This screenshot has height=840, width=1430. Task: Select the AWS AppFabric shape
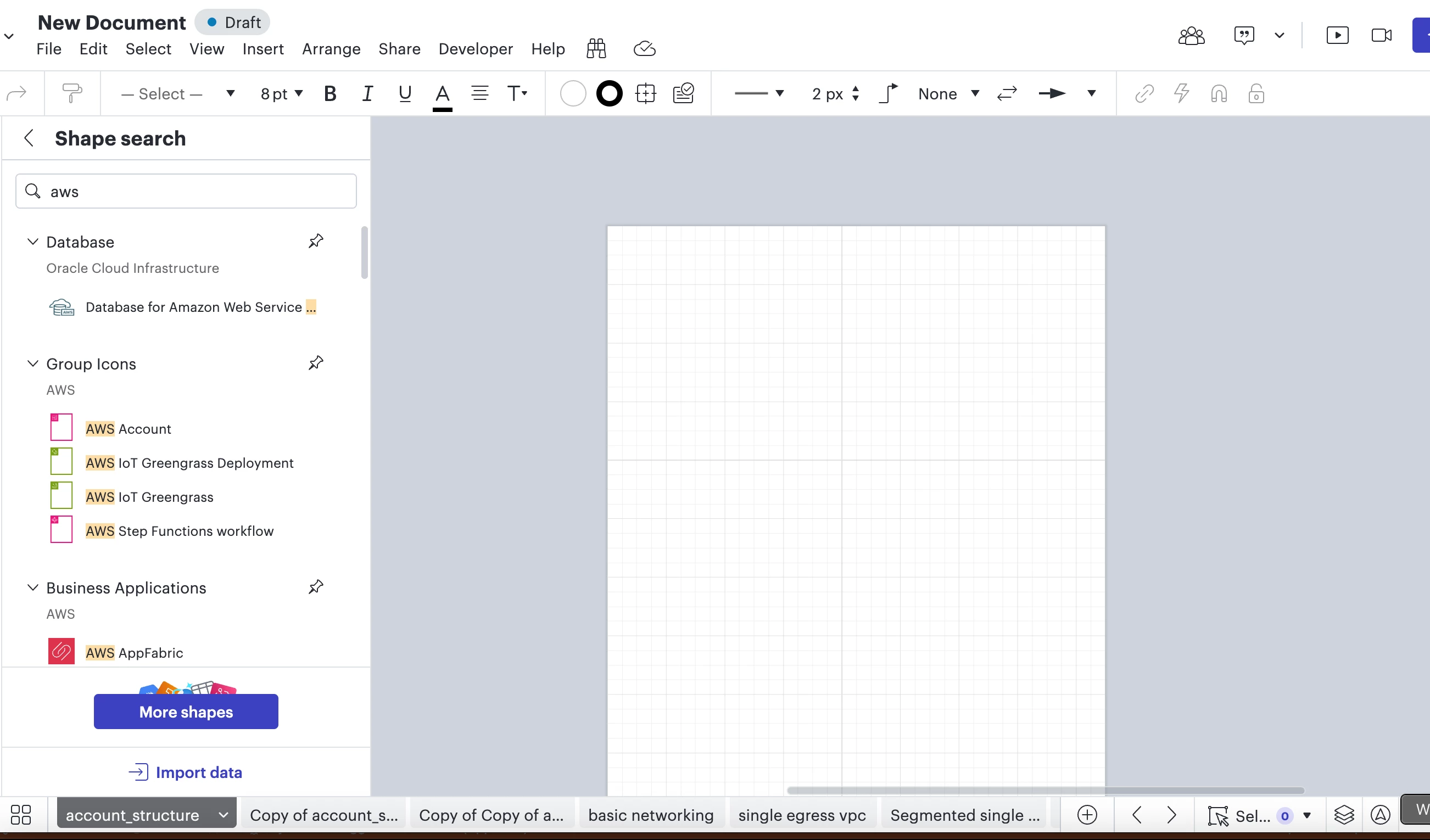[x=116, y=652]
